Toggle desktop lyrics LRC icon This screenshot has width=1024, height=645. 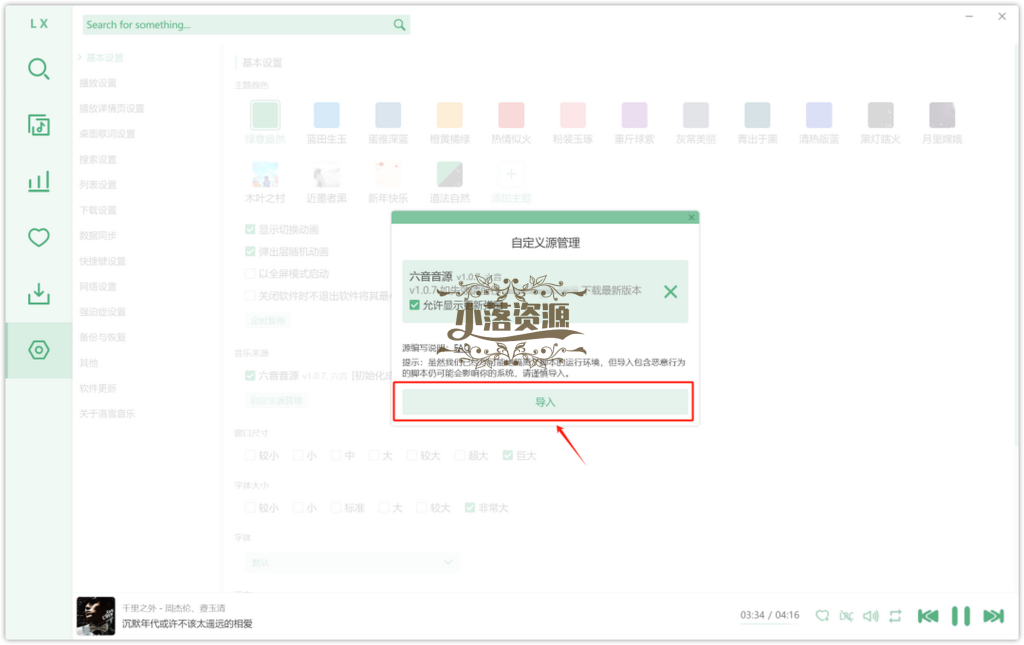pyautogui.click(x=846, y=616)
